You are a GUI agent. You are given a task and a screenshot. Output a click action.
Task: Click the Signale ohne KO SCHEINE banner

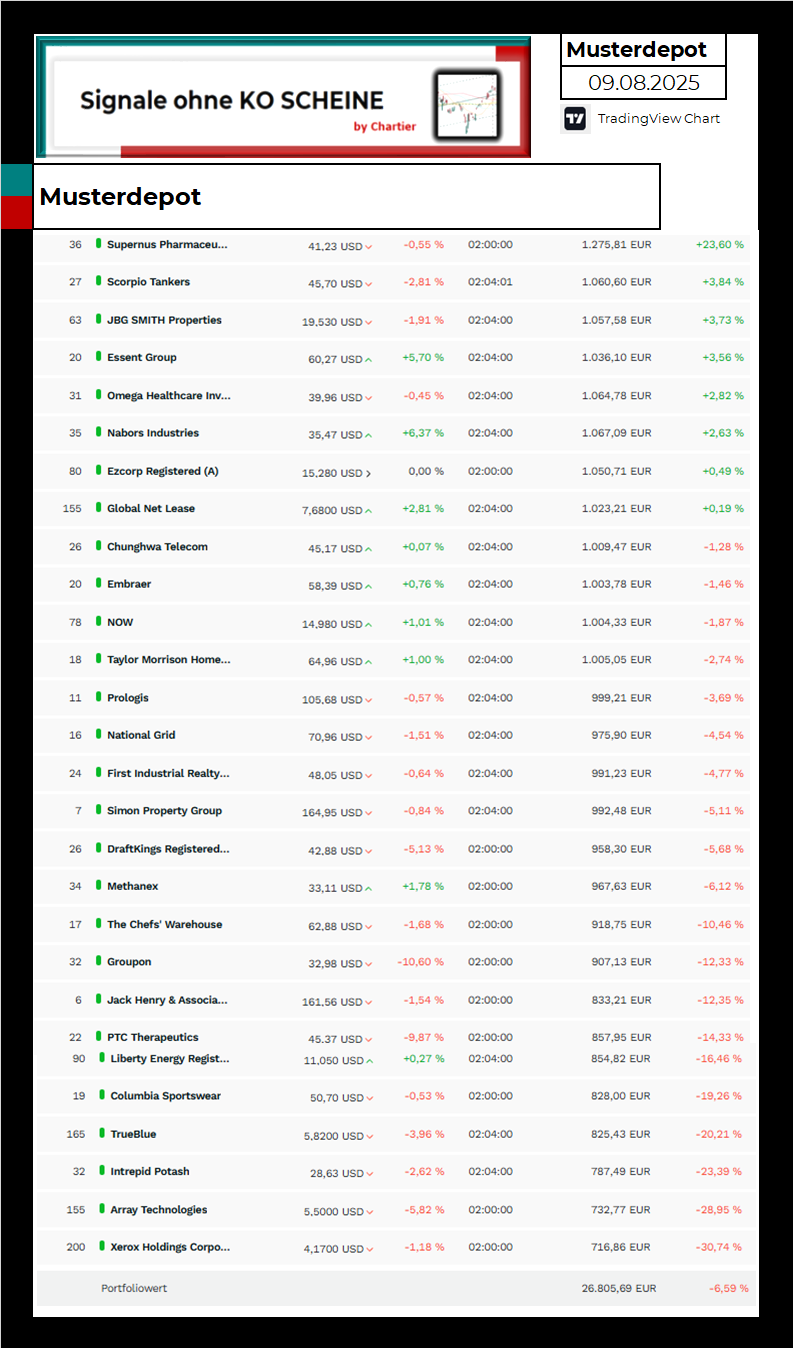[x=283, y=99]
